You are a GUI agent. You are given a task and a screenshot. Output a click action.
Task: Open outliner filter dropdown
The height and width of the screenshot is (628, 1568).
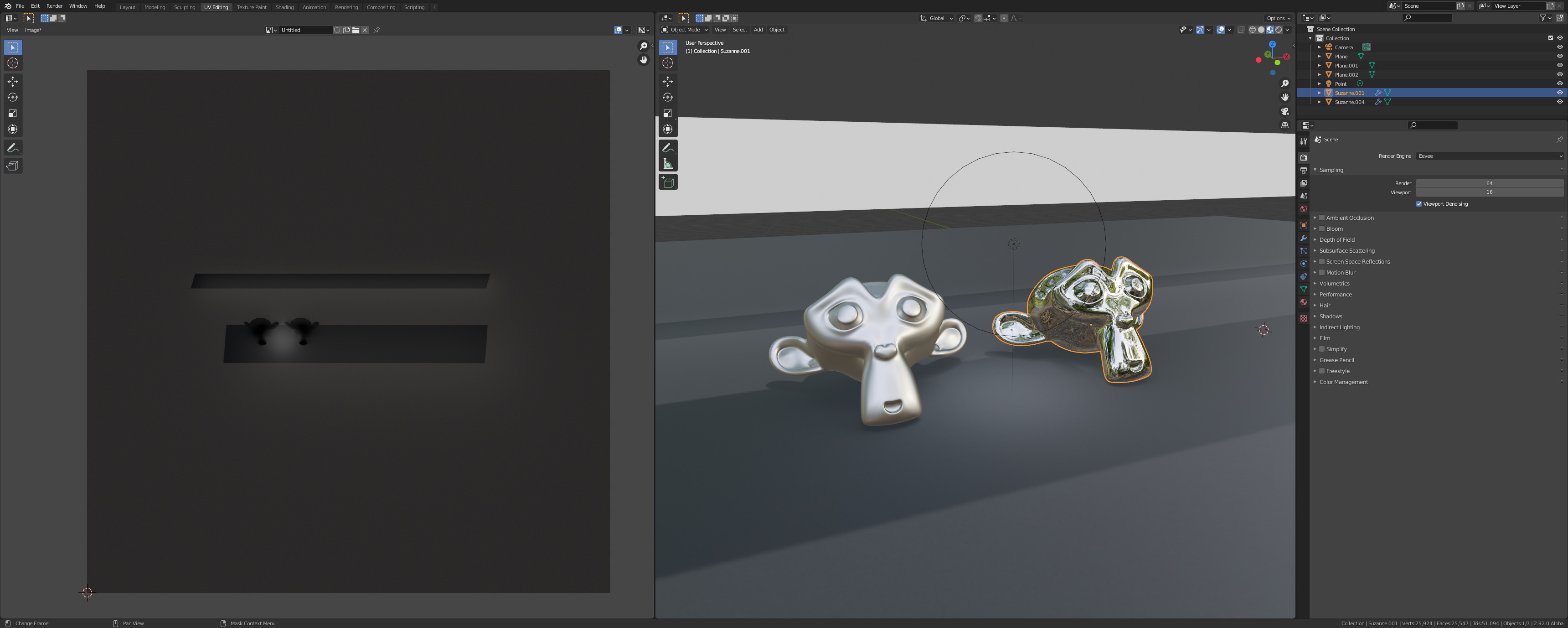[1545, 18]
